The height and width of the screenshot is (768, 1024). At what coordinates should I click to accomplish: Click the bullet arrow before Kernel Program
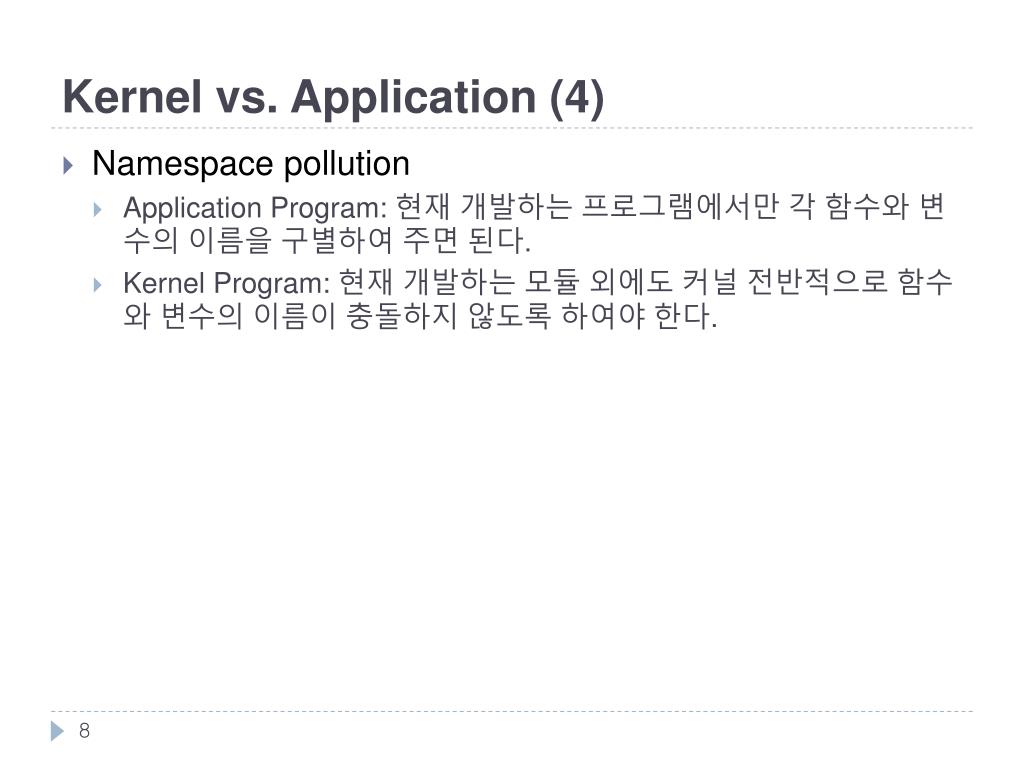pos(98,285)
